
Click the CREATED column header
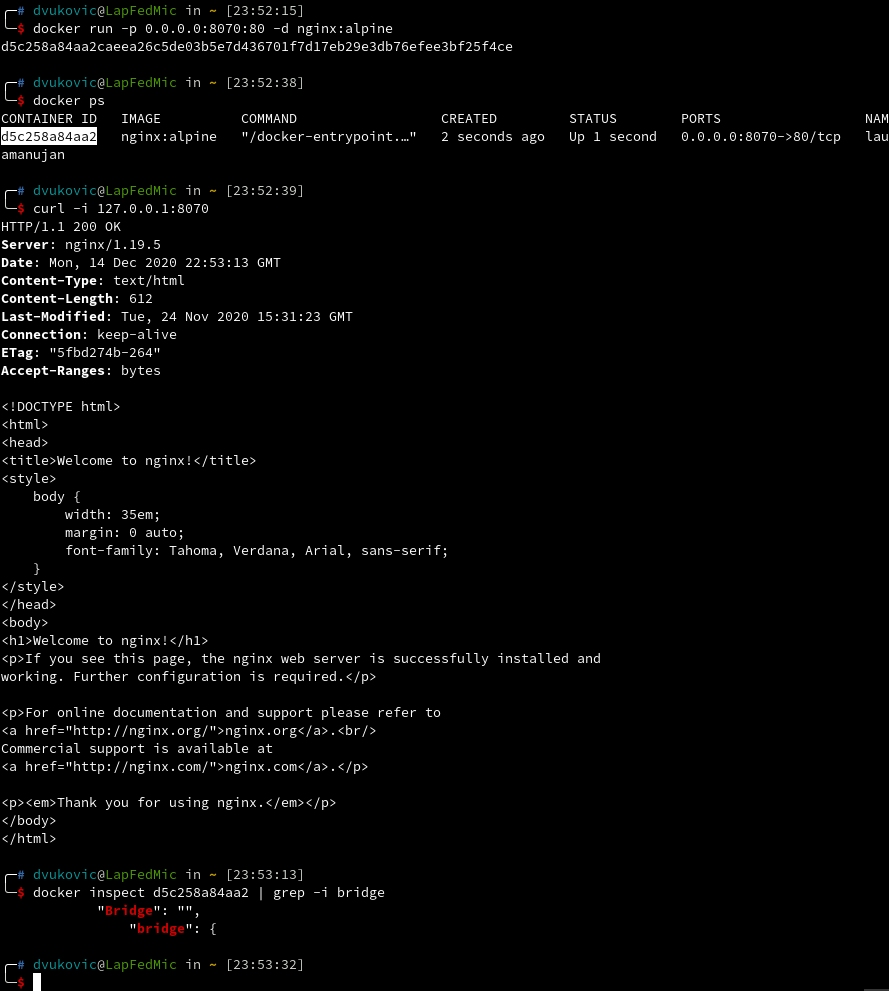(469, 119)
